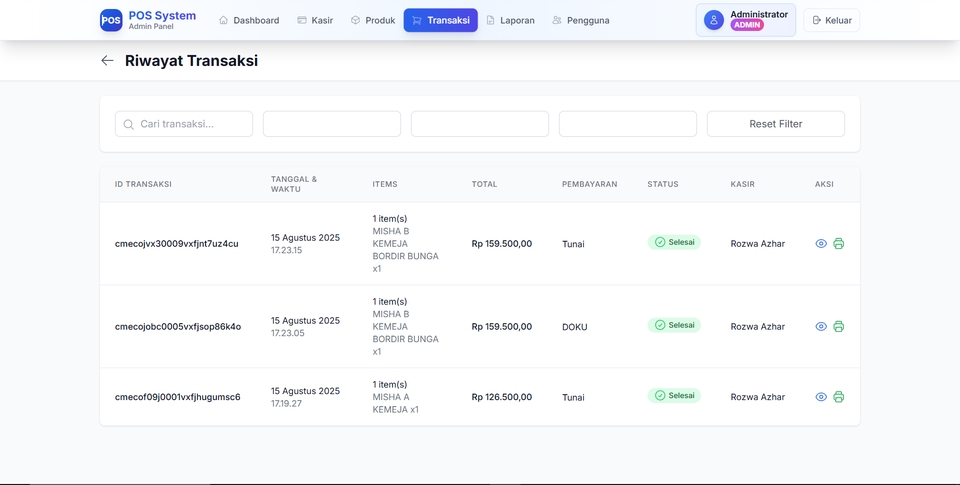960x485 pixels.
Task: View details of transaction cmecojobc0005vxfjsop86k4o
Action: (x=821, y=327)
